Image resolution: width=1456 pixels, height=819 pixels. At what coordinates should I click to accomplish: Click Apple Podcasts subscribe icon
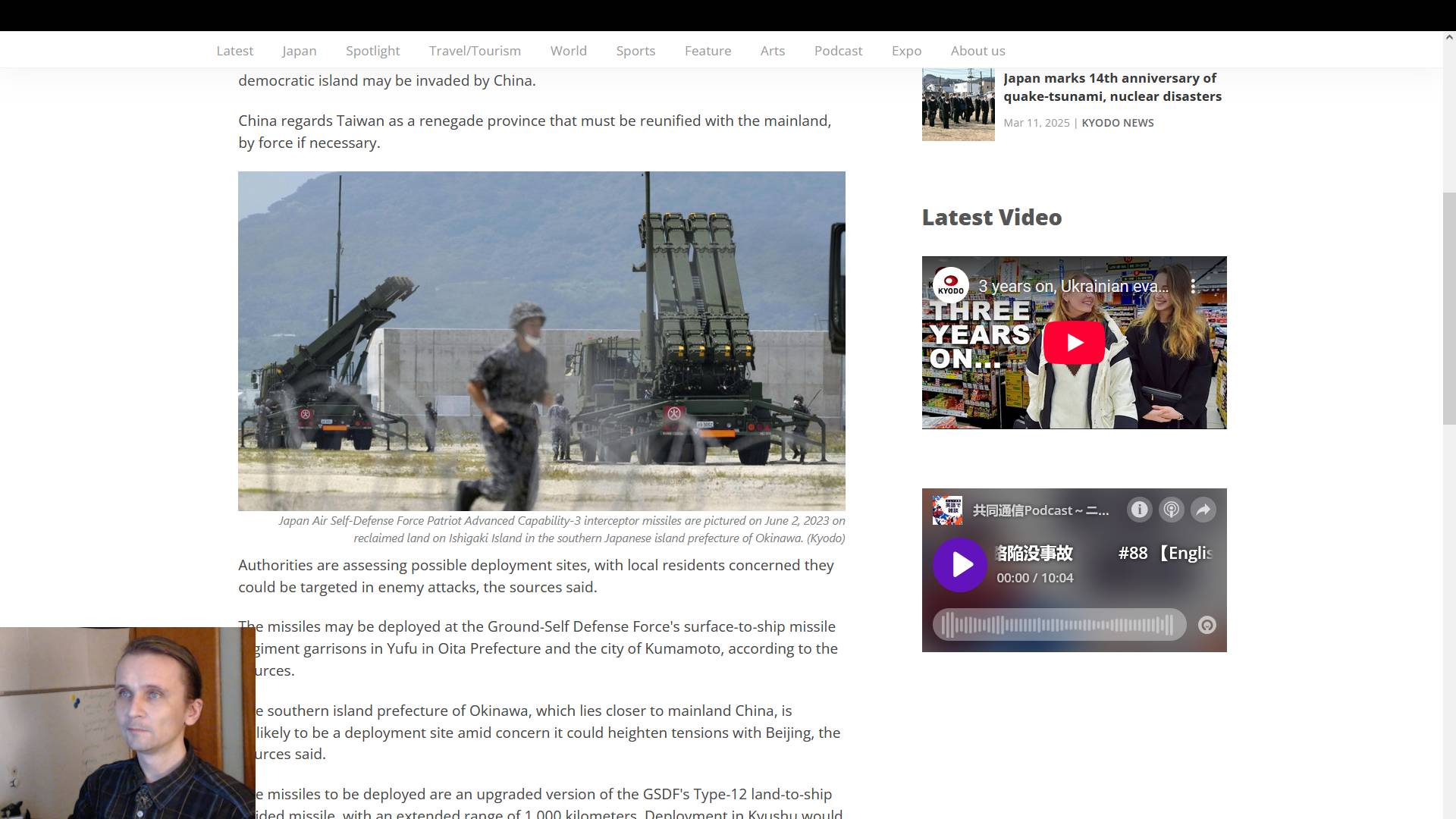1171,510
